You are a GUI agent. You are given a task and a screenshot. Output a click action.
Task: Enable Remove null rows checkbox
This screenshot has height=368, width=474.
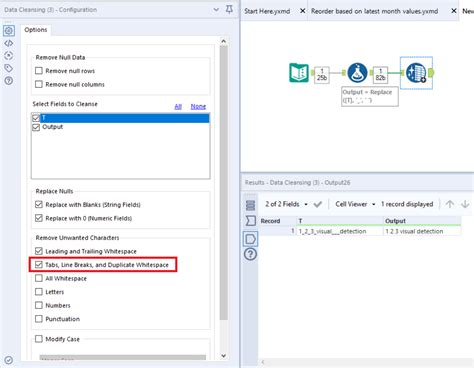[39, 71]
